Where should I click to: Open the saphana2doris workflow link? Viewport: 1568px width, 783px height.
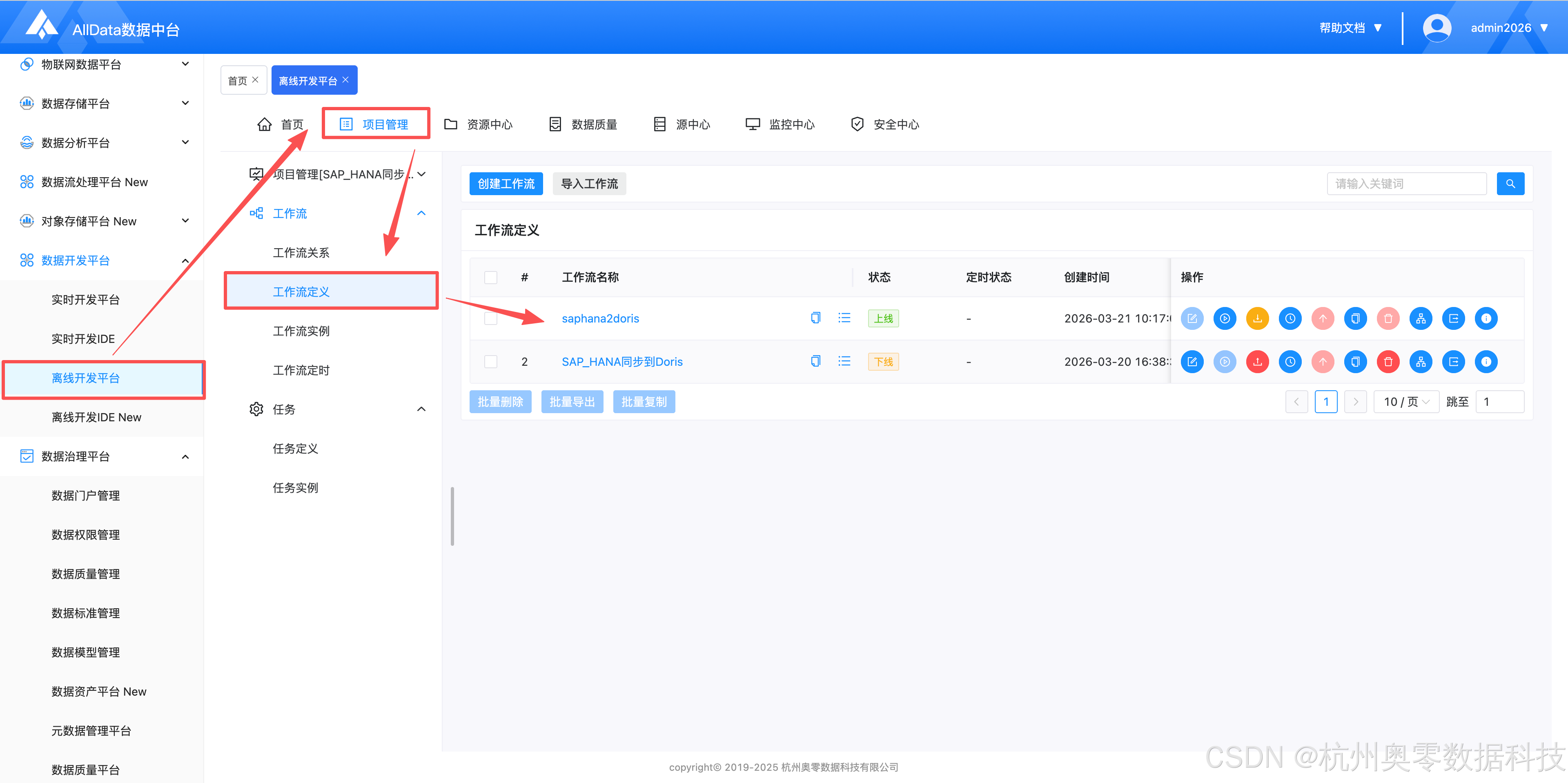pos(600,318)
